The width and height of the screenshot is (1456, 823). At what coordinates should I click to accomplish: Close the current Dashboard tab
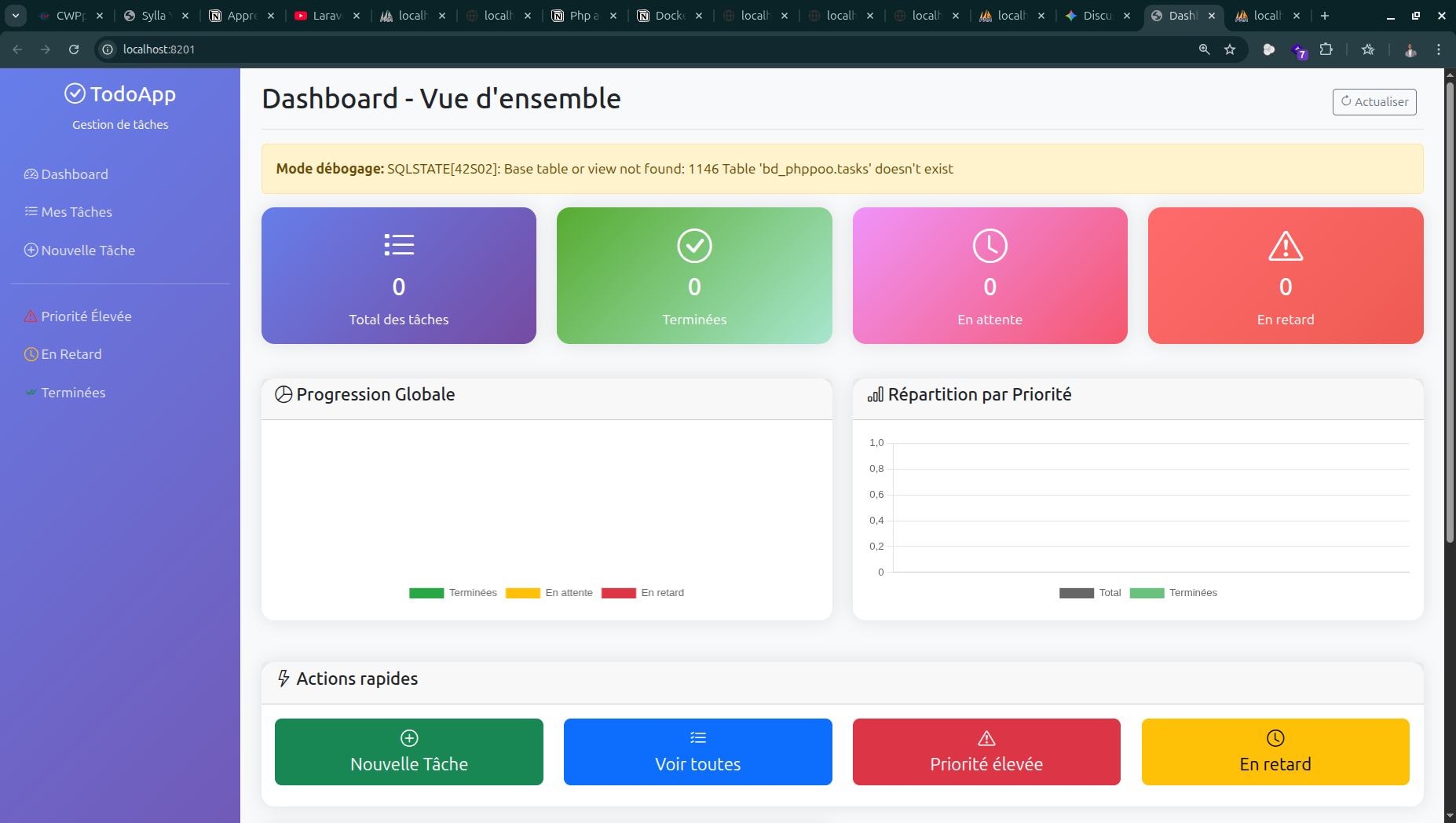point(1212,16)
